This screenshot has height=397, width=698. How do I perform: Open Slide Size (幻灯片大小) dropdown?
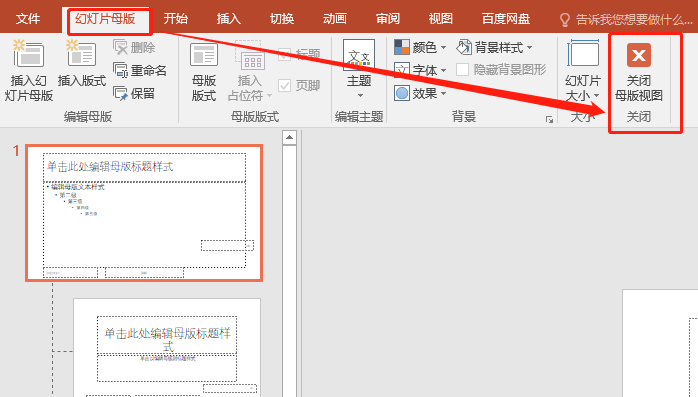583,71
